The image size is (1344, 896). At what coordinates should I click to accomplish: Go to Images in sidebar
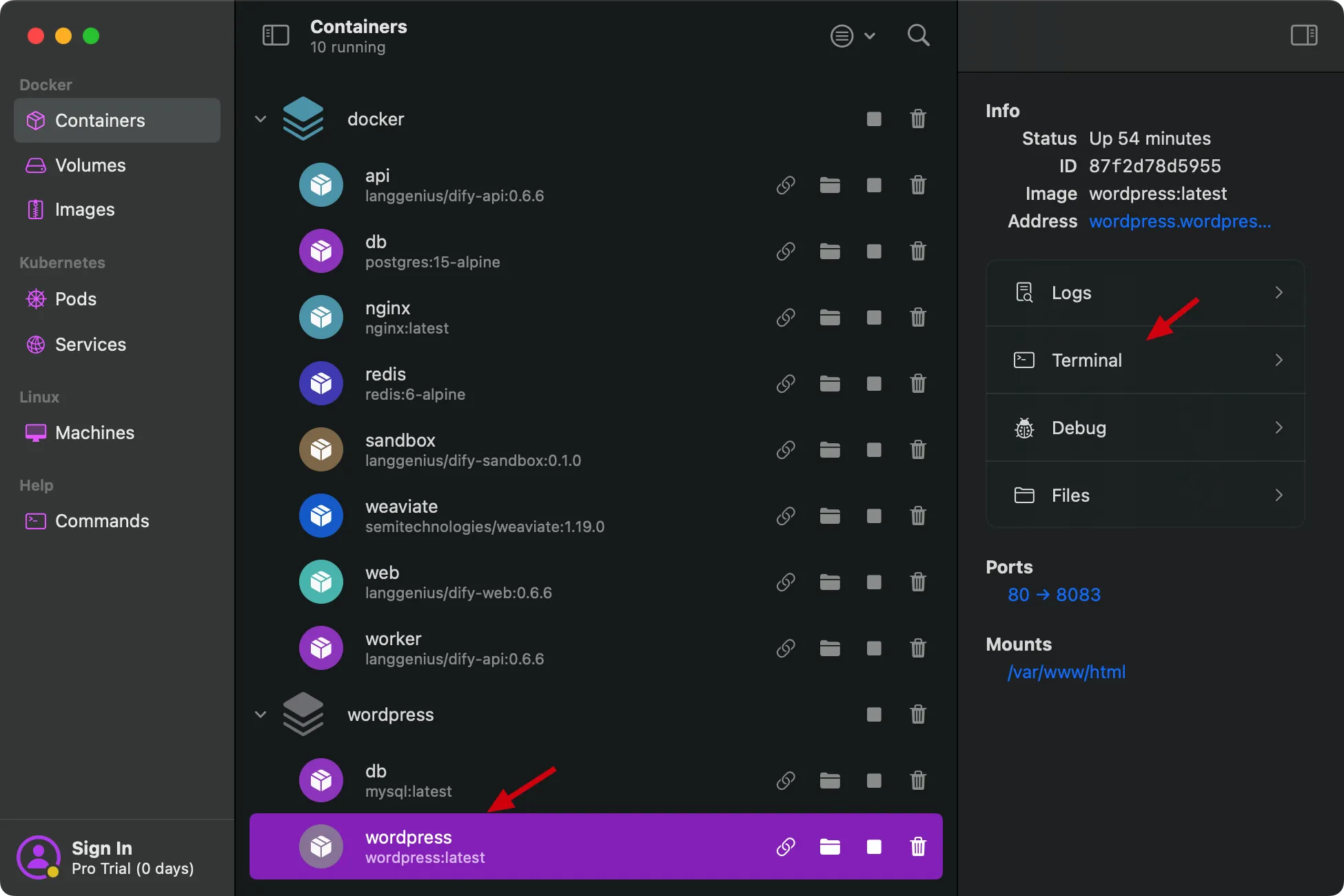click(117, 210)
